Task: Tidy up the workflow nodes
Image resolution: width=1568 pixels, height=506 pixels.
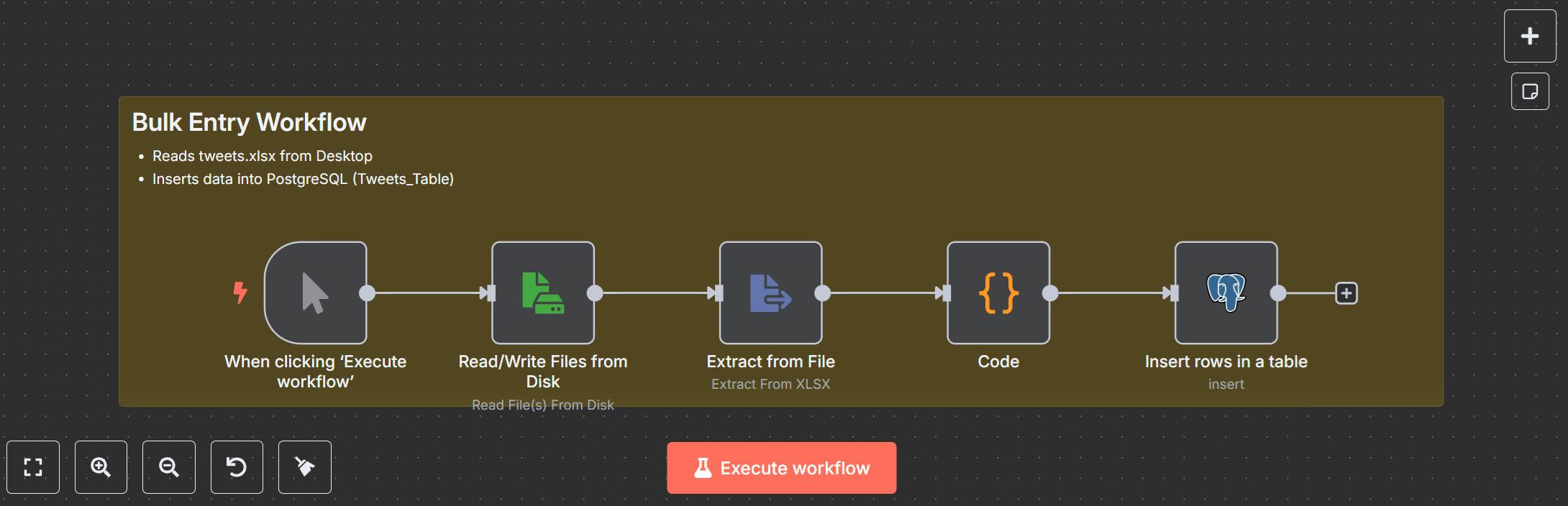Action: [x=305, y=467]
